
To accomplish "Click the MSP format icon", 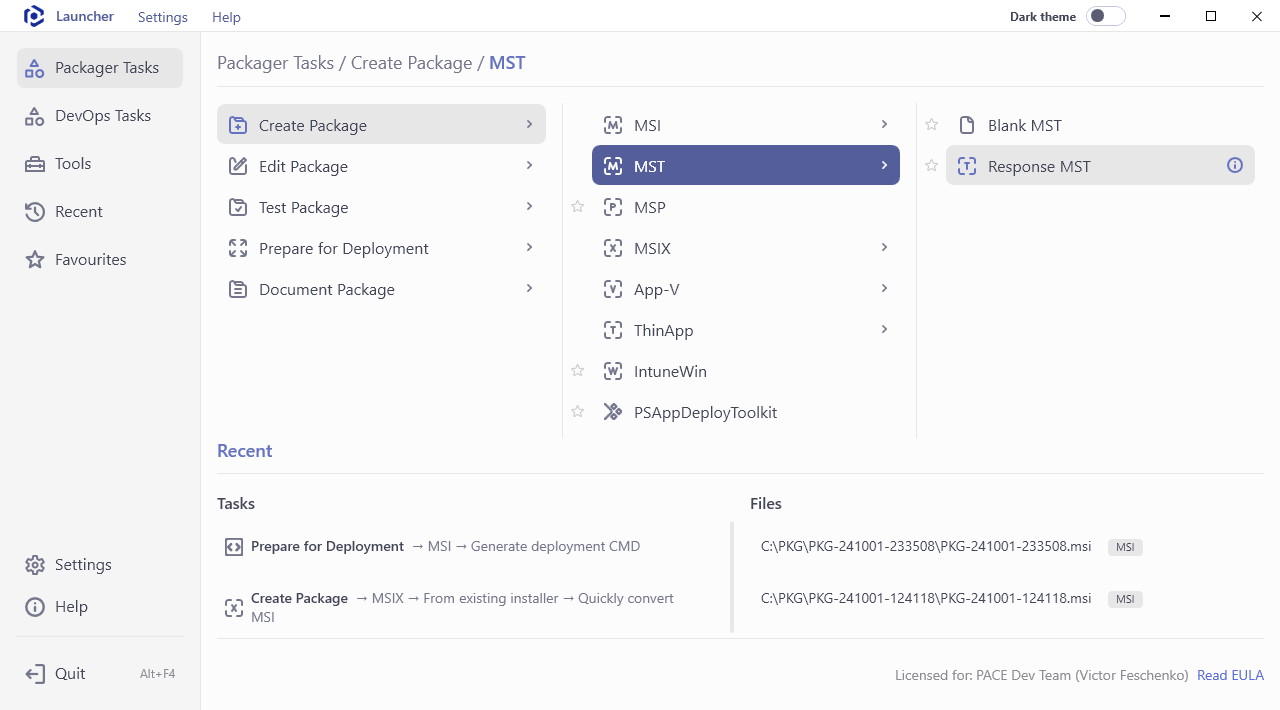I will 613,207.
